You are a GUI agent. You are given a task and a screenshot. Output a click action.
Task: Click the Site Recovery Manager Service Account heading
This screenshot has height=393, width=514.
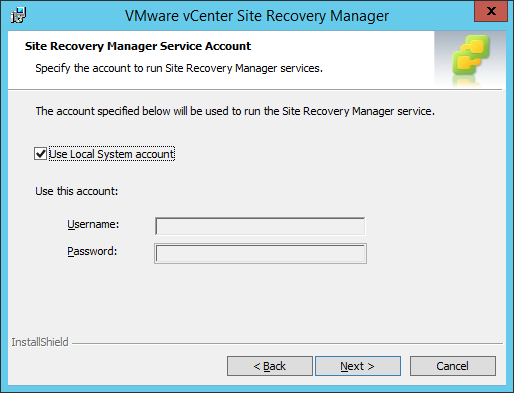coord(138,46)
